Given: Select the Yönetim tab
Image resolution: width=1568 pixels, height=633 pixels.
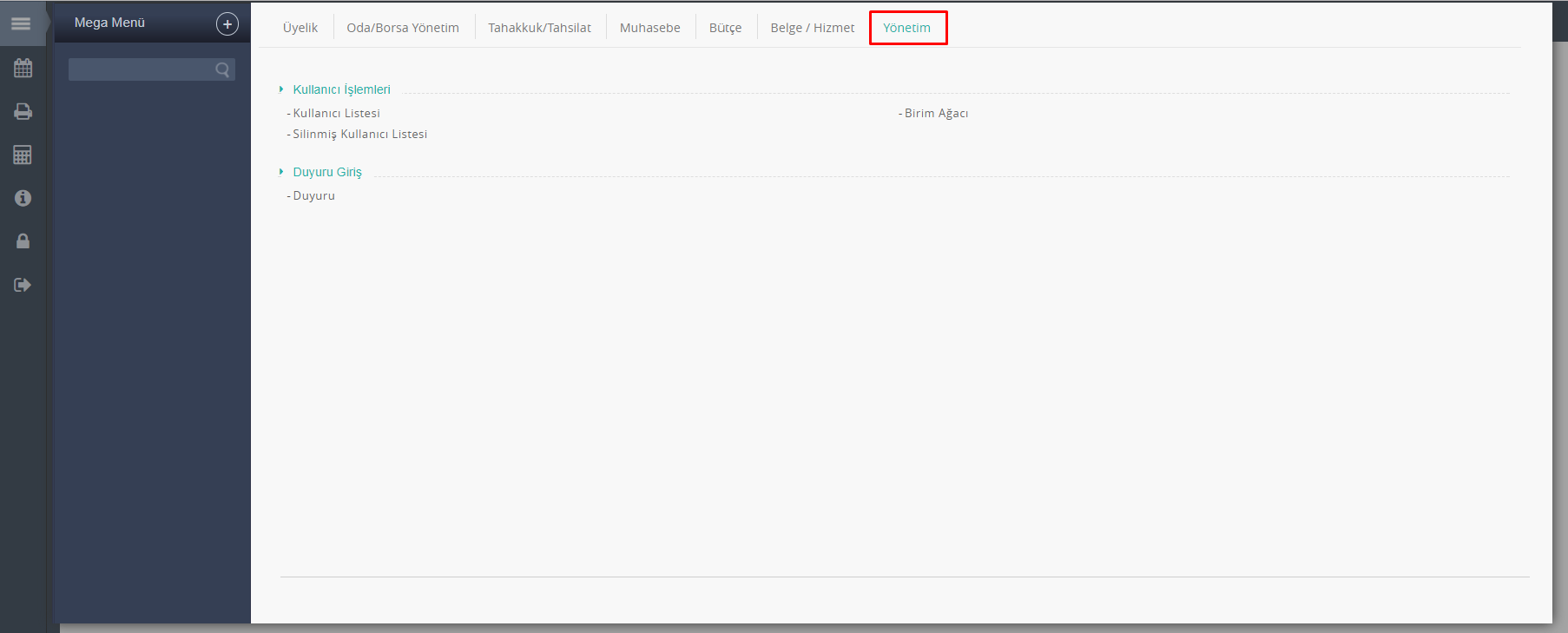Looking at the screenshot, I should coord(907,28).
